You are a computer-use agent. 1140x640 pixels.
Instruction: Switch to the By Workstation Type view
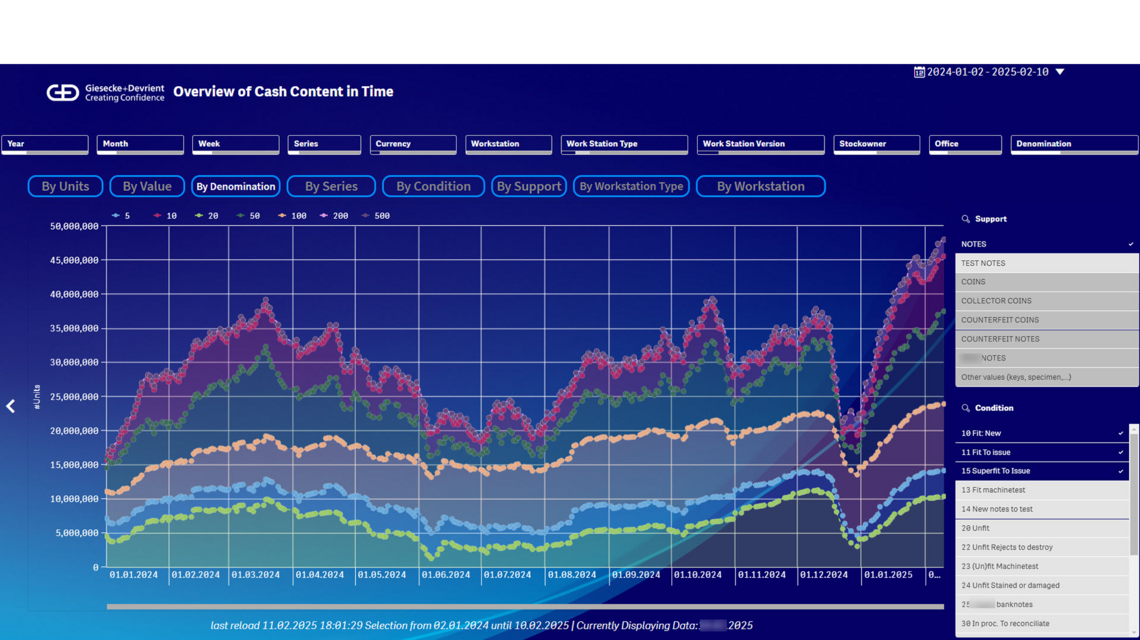coord(631,186)
